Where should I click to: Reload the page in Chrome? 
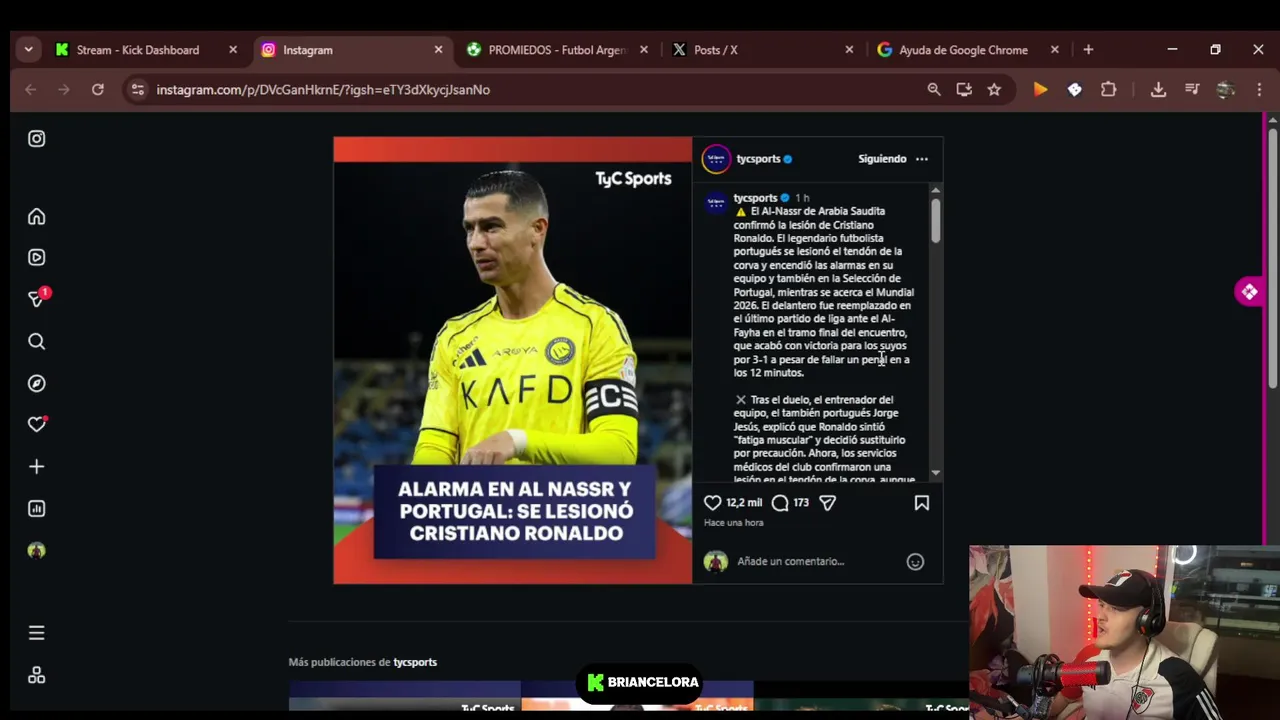(x=97, y=90)
